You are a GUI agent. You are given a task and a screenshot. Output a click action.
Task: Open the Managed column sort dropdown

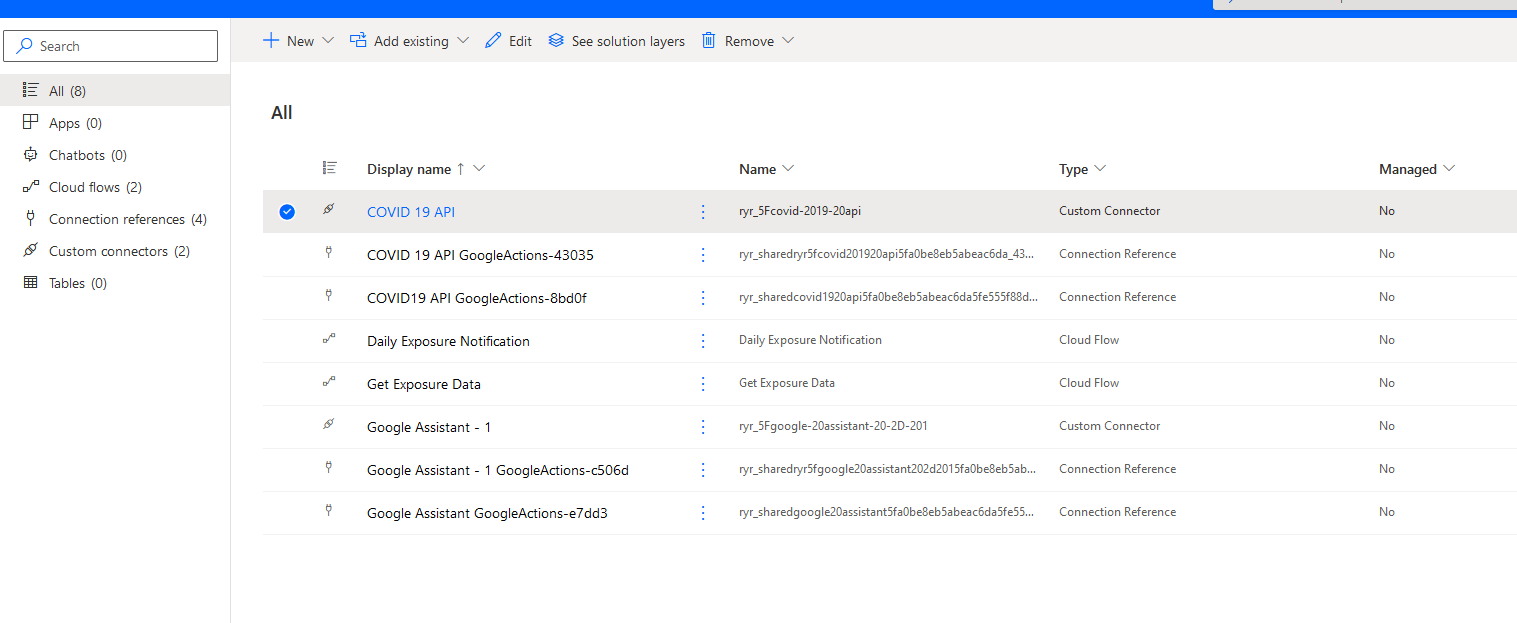tap(1449, 169)
